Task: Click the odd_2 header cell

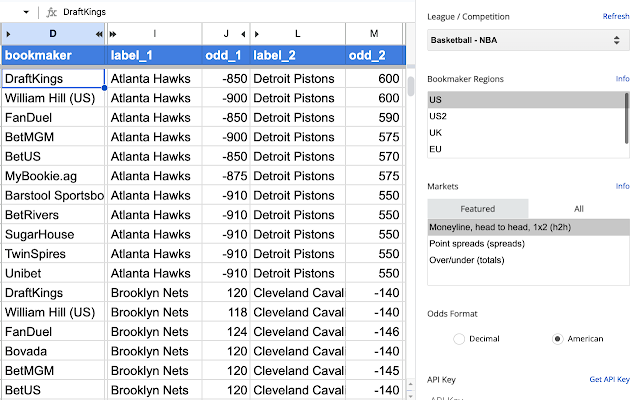Action: pyautogui.click(x=374, y=55)
